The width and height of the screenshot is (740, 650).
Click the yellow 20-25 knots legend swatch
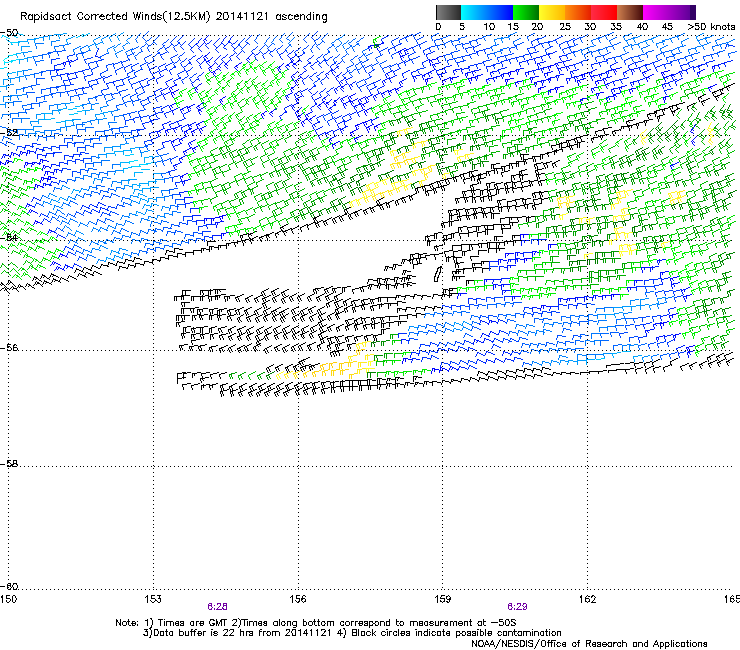click(x=552, y=12)
